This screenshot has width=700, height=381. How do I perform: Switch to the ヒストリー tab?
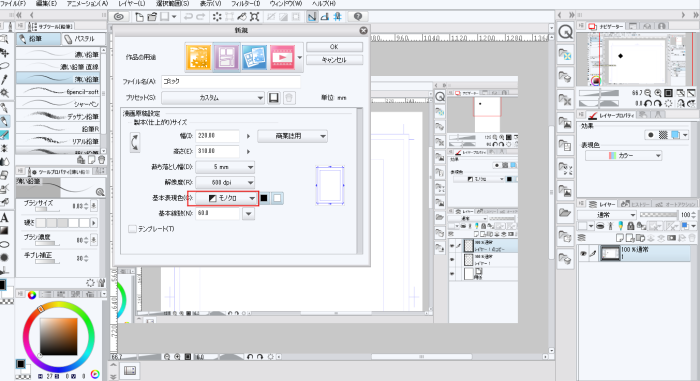click(x=635, y=204)
